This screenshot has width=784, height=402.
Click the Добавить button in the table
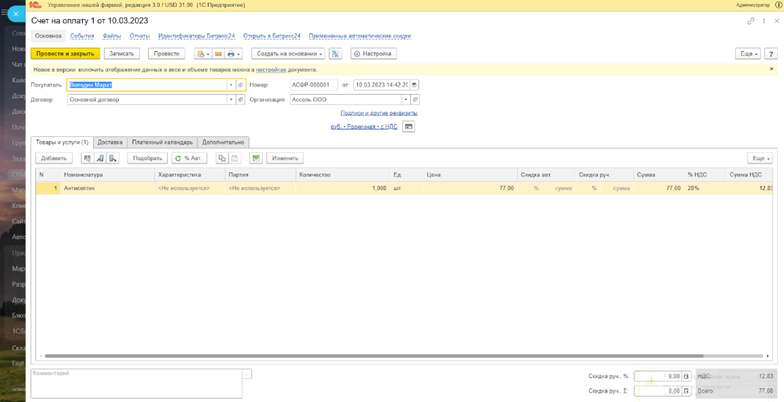click(54, 158)
